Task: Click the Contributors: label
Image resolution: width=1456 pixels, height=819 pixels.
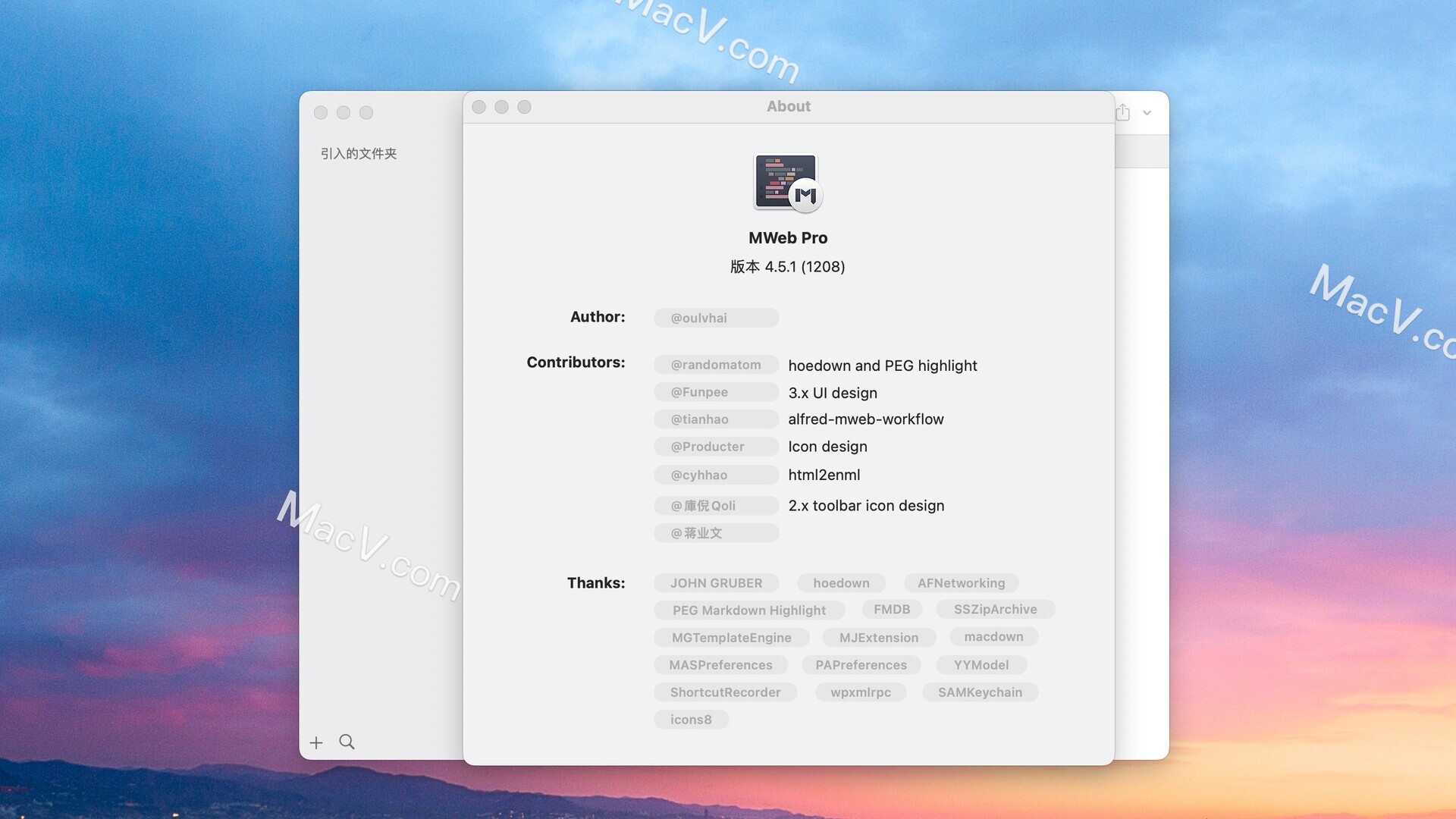Action: click(576, 362)
